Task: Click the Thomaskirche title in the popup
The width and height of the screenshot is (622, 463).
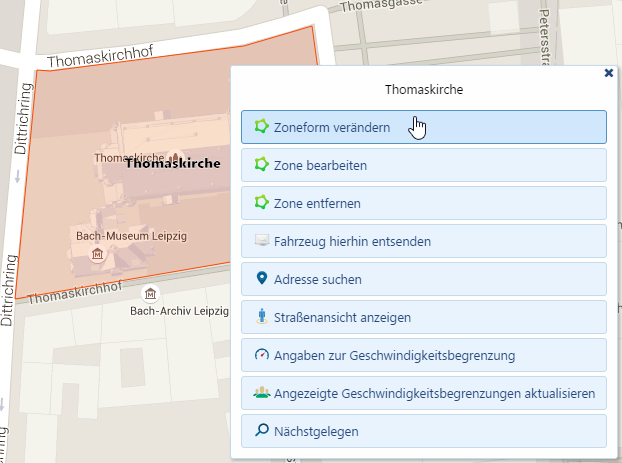Action: tap(423, 89)
